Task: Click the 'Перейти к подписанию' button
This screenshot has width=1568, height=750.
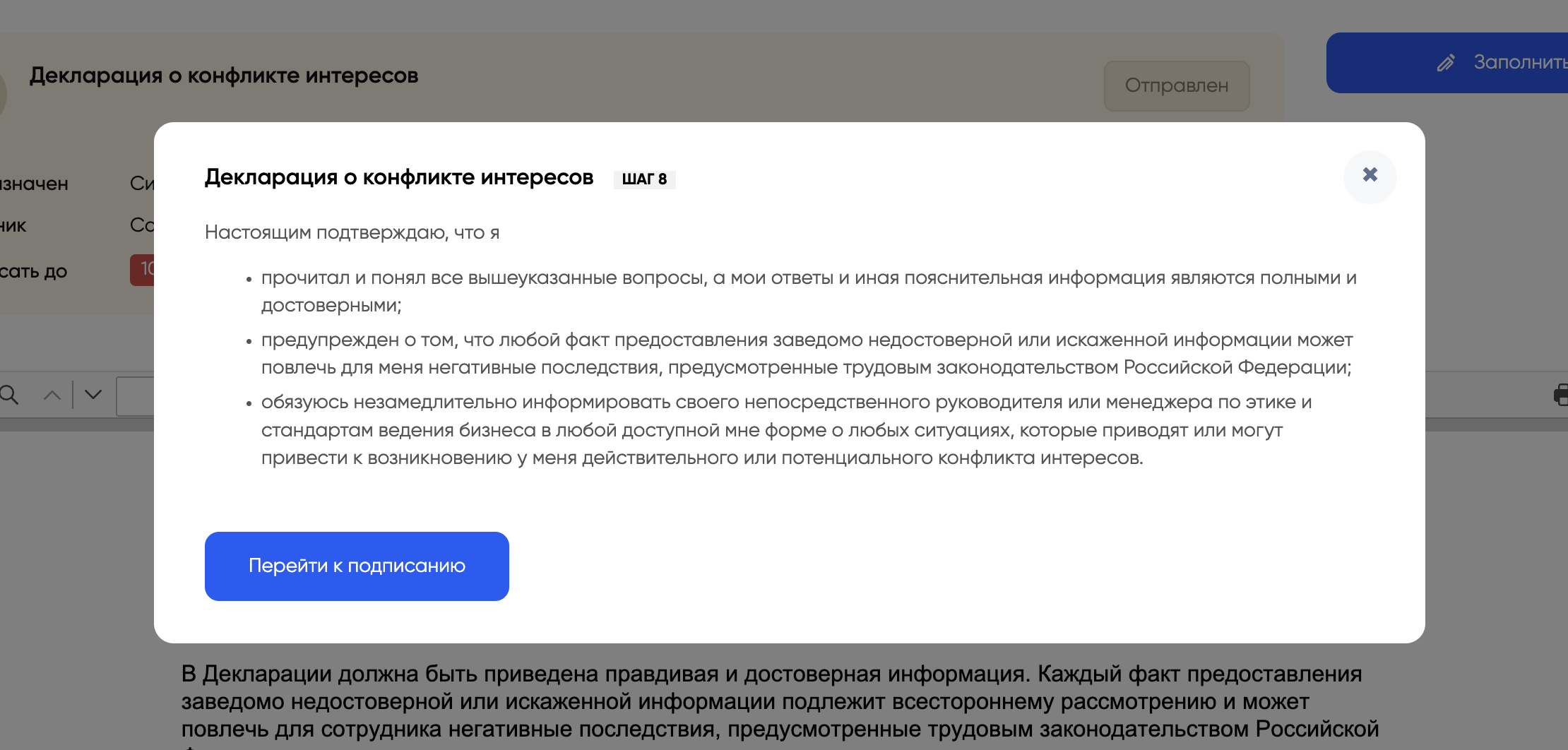Action: 357,566
